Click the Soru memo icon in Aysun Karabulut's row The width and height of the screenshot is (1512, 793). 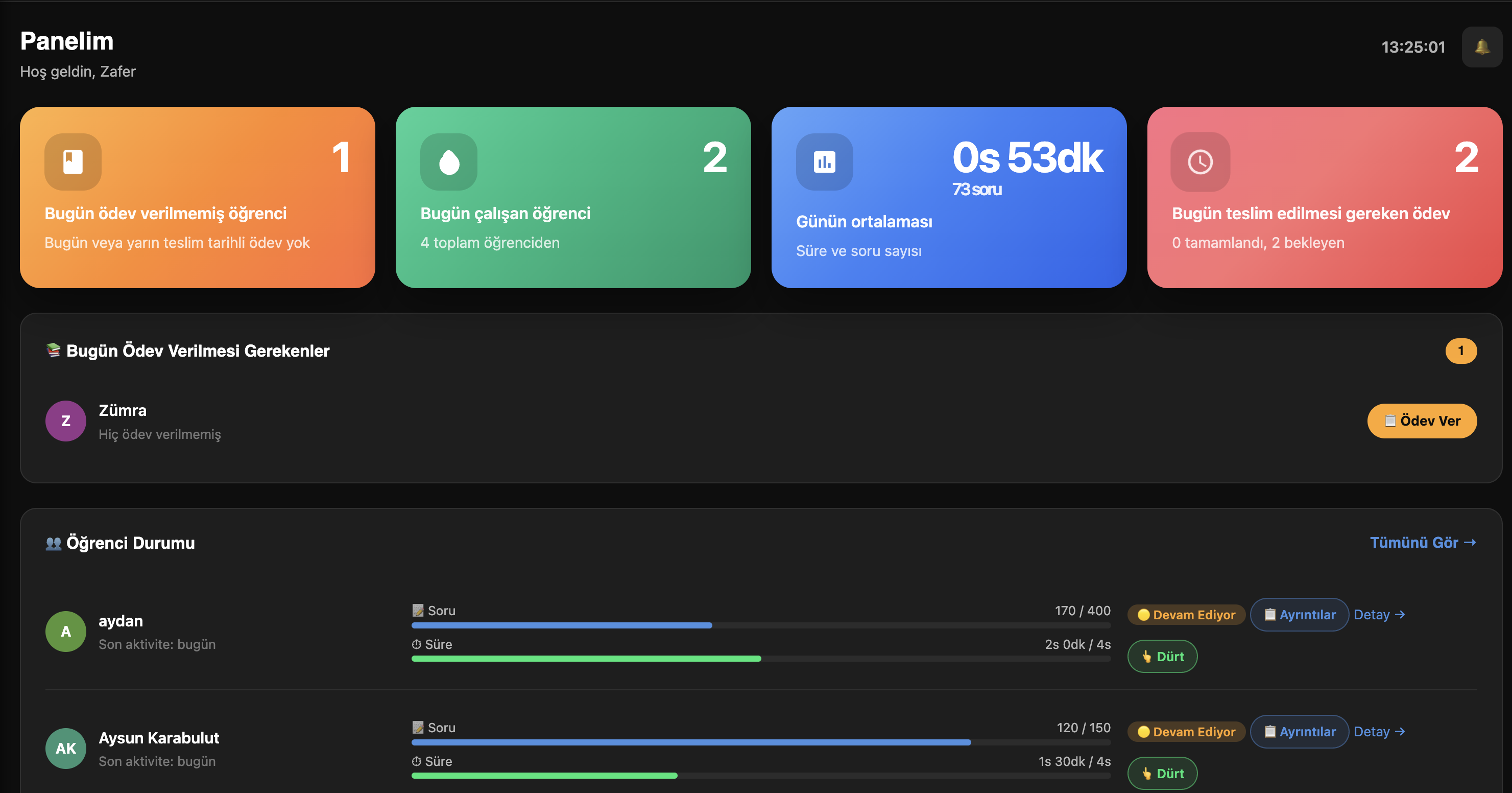tap(417, 727)
